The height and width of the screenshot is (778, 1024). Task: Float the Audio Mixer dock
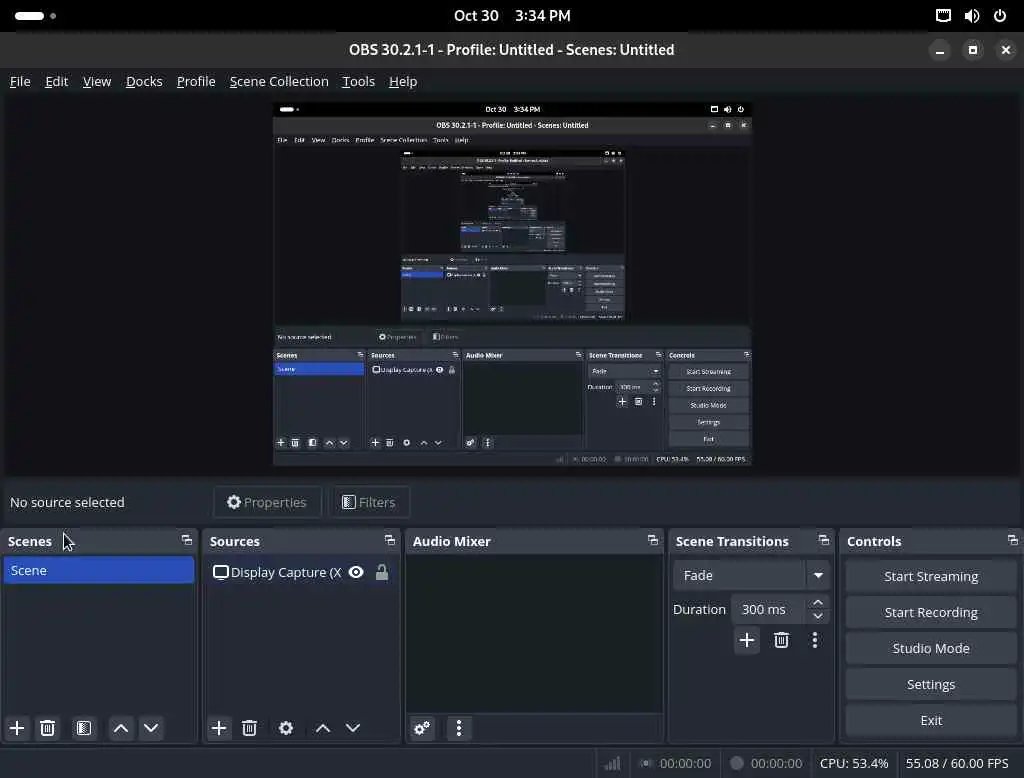653,540
